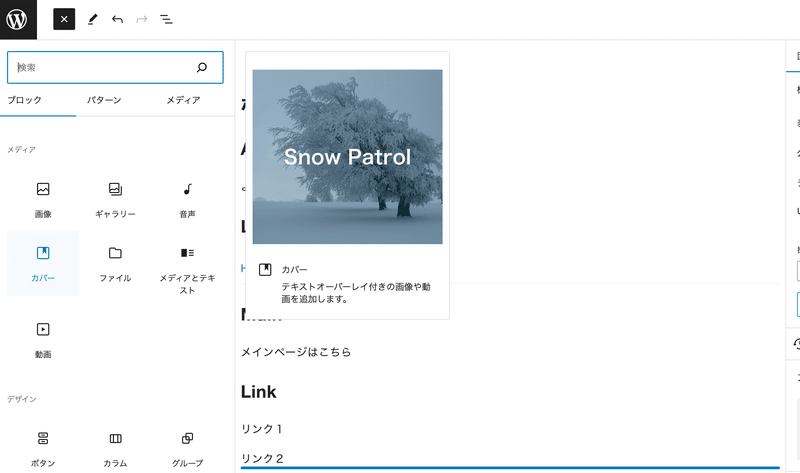Insert the カバー cover block
Image resolution: width=800 pixels, height=473 pixels.
(x=43, y=264)
